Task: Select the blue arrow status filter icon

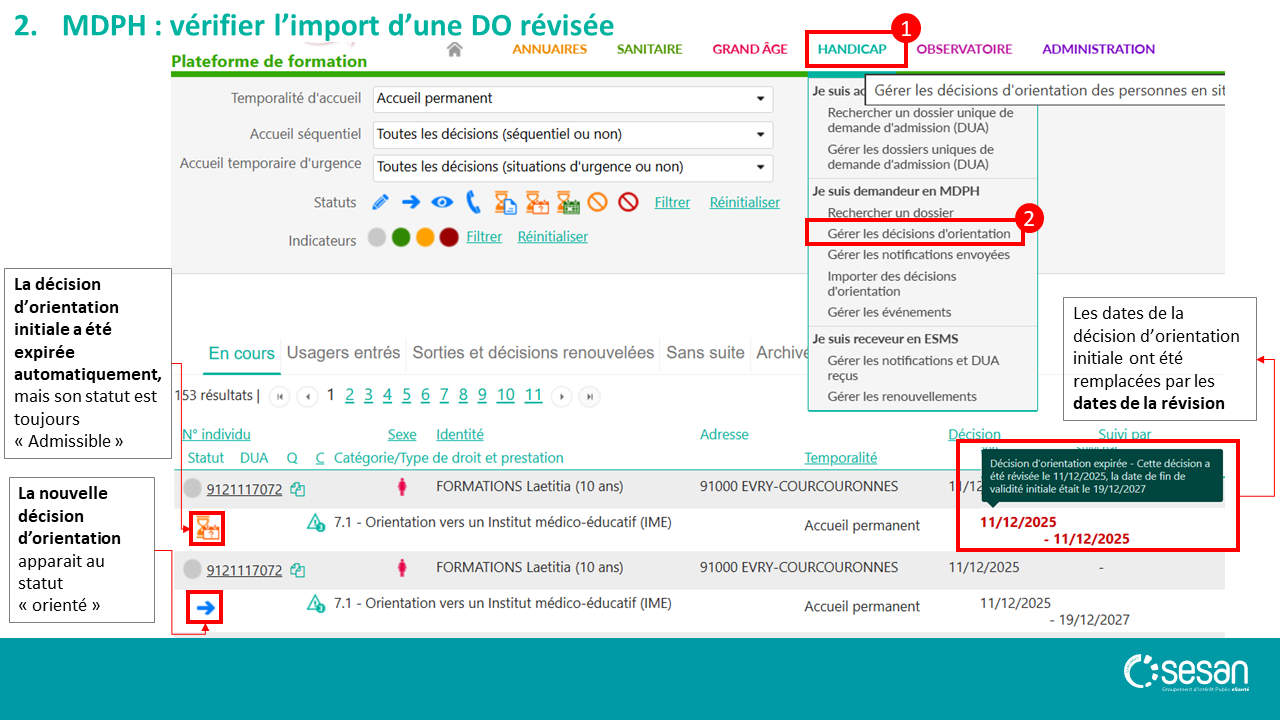Action: coord(410,202)
